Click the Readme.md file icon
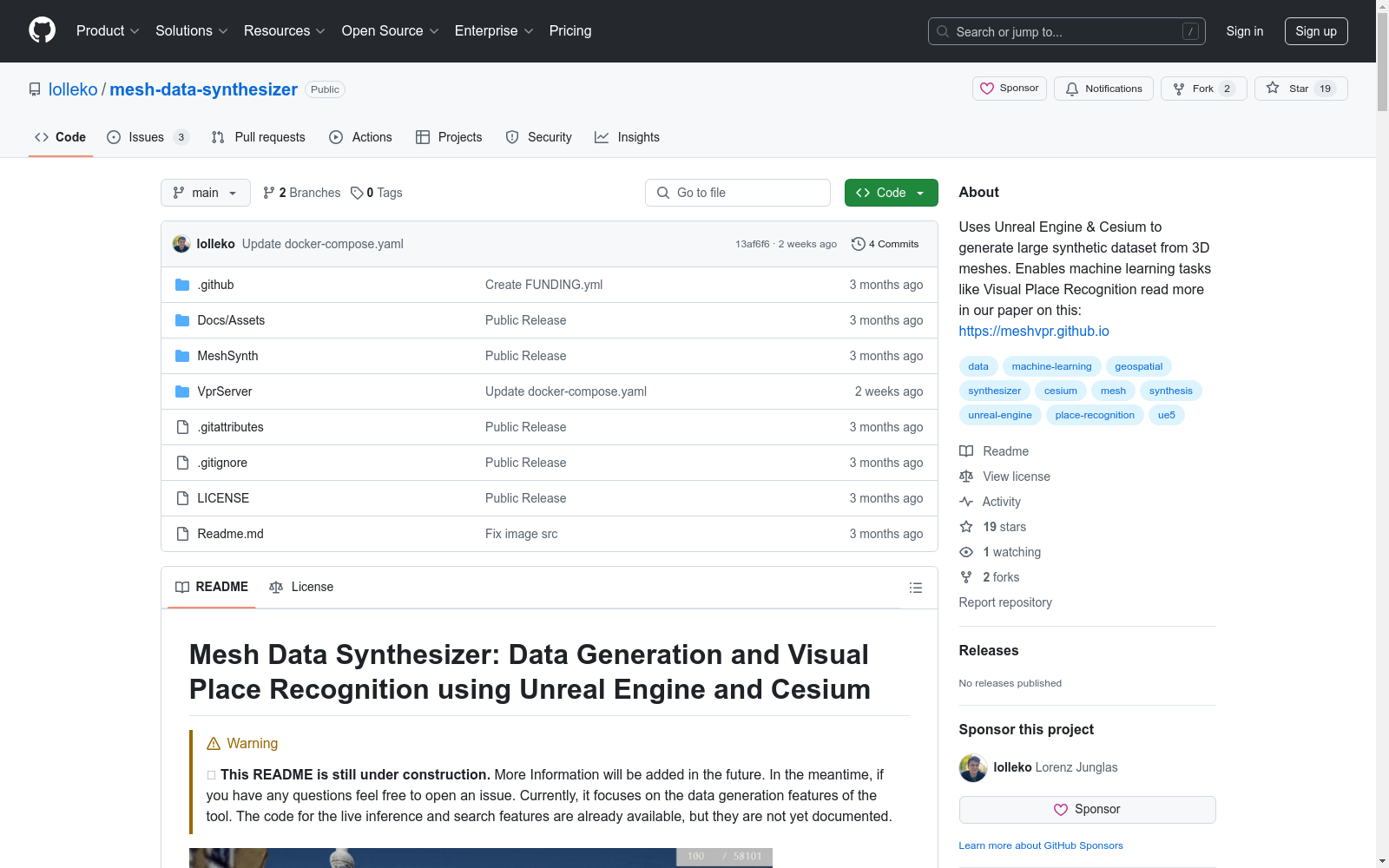1389x868 pixels. pyautogui.click(x=182, y=534)
